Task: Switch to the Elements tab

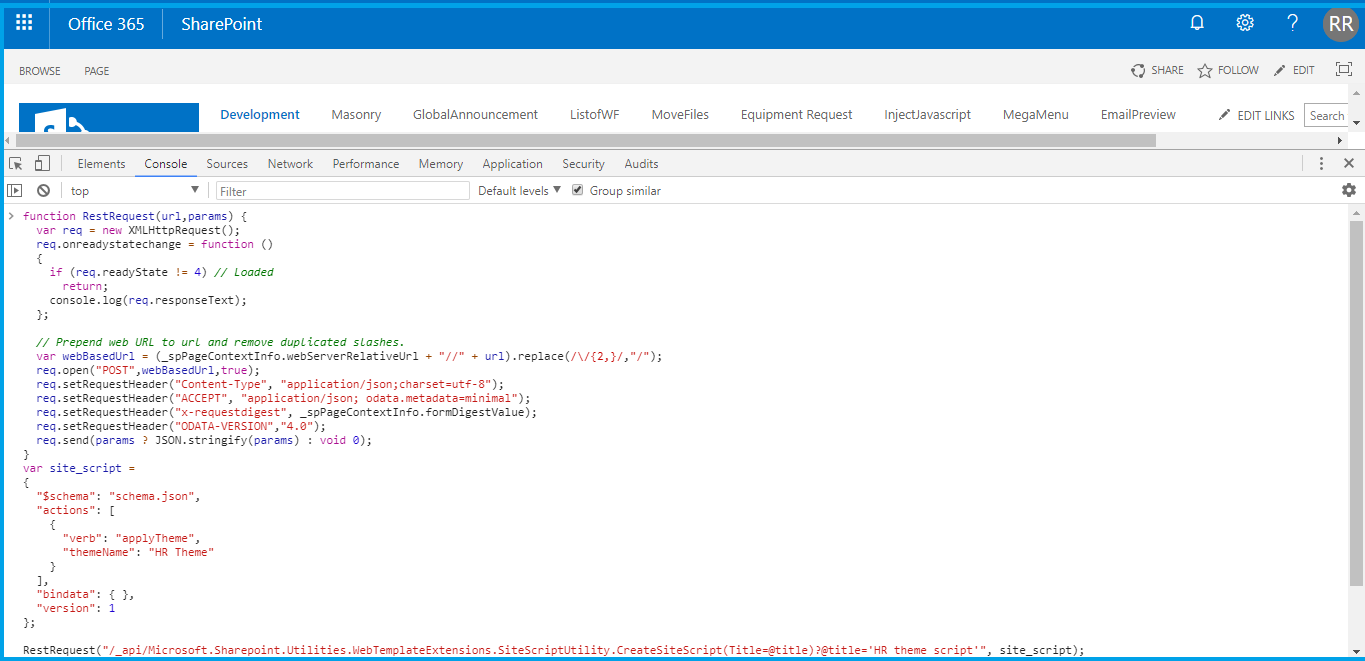Action: pyautogui.click(x=101, y=164)
